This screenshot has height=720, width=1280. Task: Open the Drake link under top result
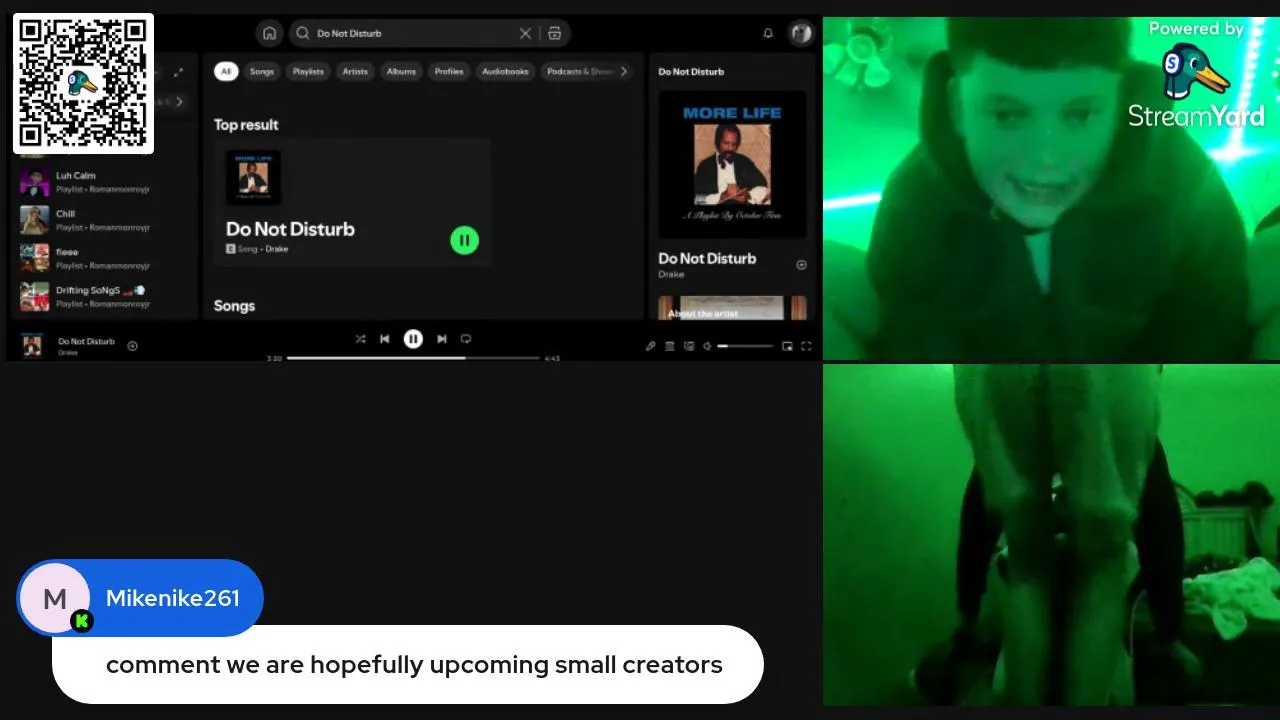tap(276, 249)
